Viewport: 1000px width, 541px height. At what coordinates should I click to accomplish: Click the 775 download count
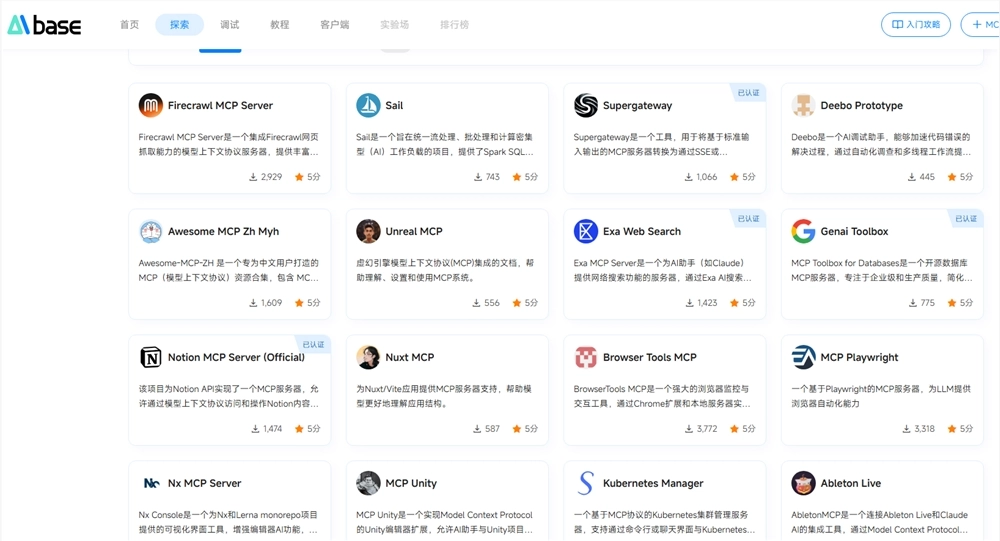[928, 302]
